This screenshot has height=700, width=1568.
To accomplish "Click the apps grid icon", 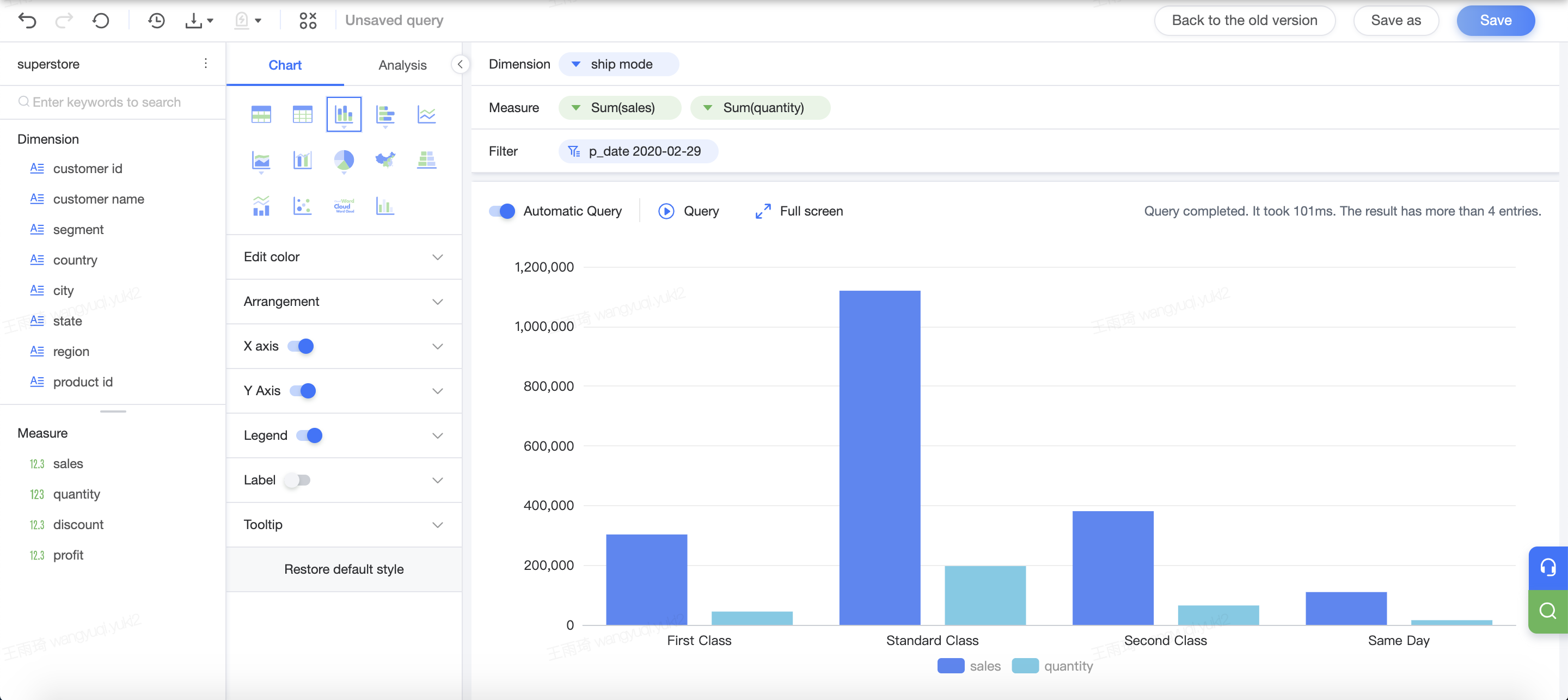I will [308, 21].
